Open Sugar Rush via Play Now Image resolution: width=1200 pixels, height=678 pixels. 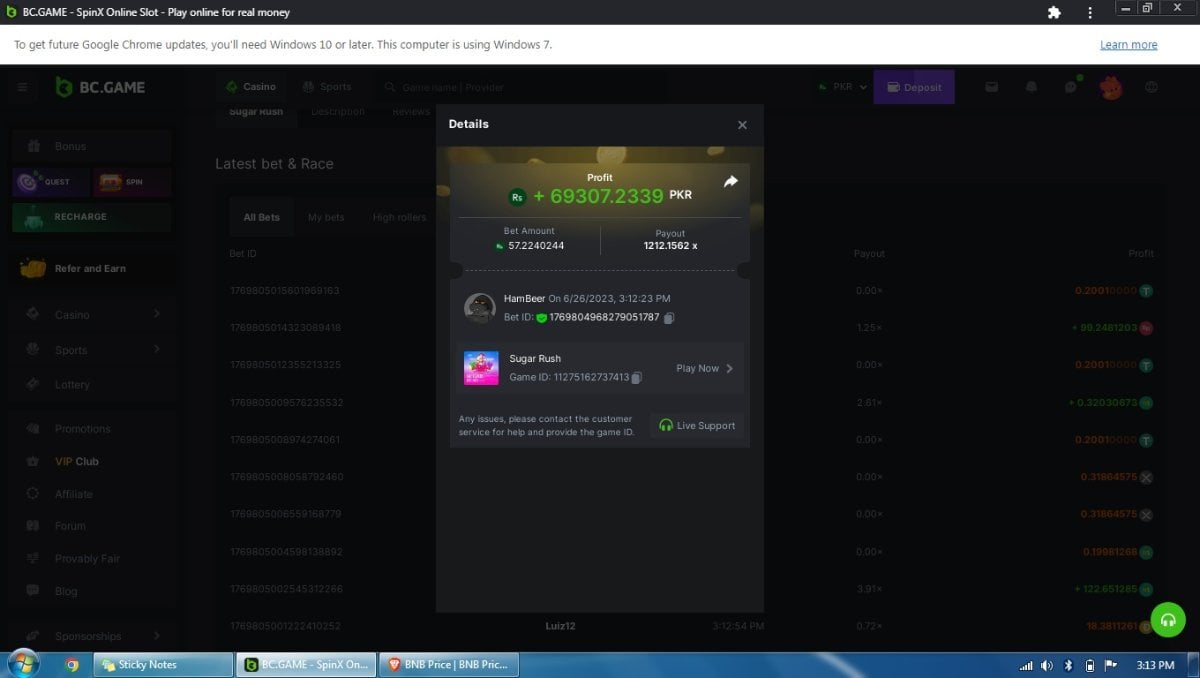(x=704, y=368)
